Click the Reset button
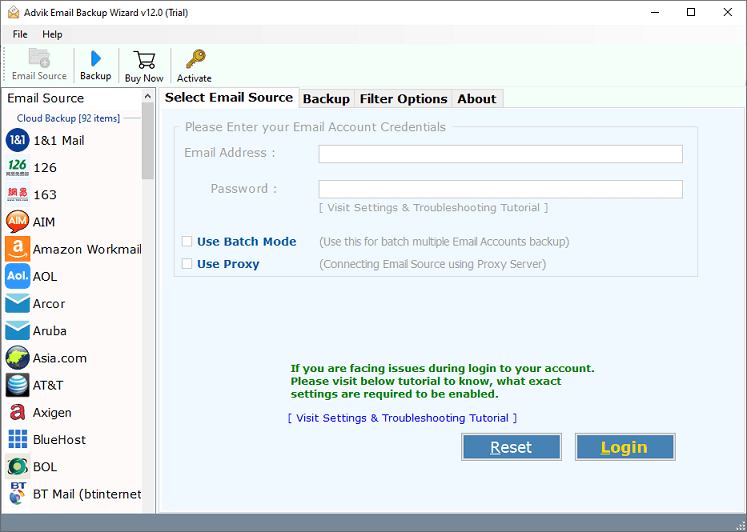The image size is (747, 532). [x=511, y=447]
